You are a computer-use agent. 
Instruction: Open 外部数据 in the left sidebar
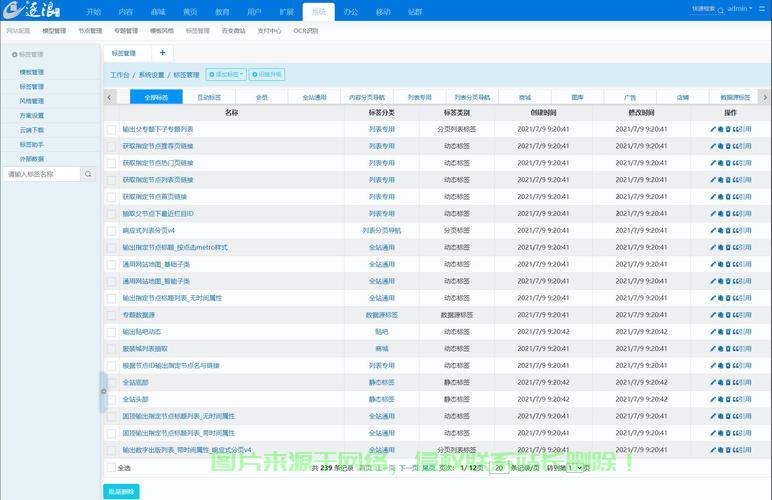pyautogui.click(x=32, y=159)
